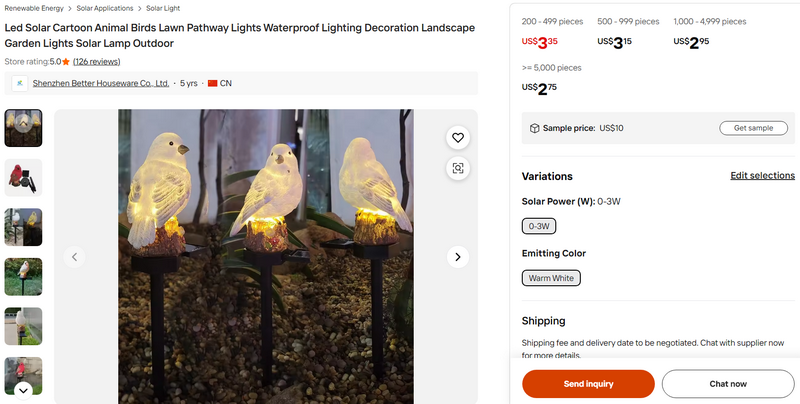The image size is (800, 404).
Task: Click the image search scan icon
Action: pyautogui.click(x=458, y=168)
